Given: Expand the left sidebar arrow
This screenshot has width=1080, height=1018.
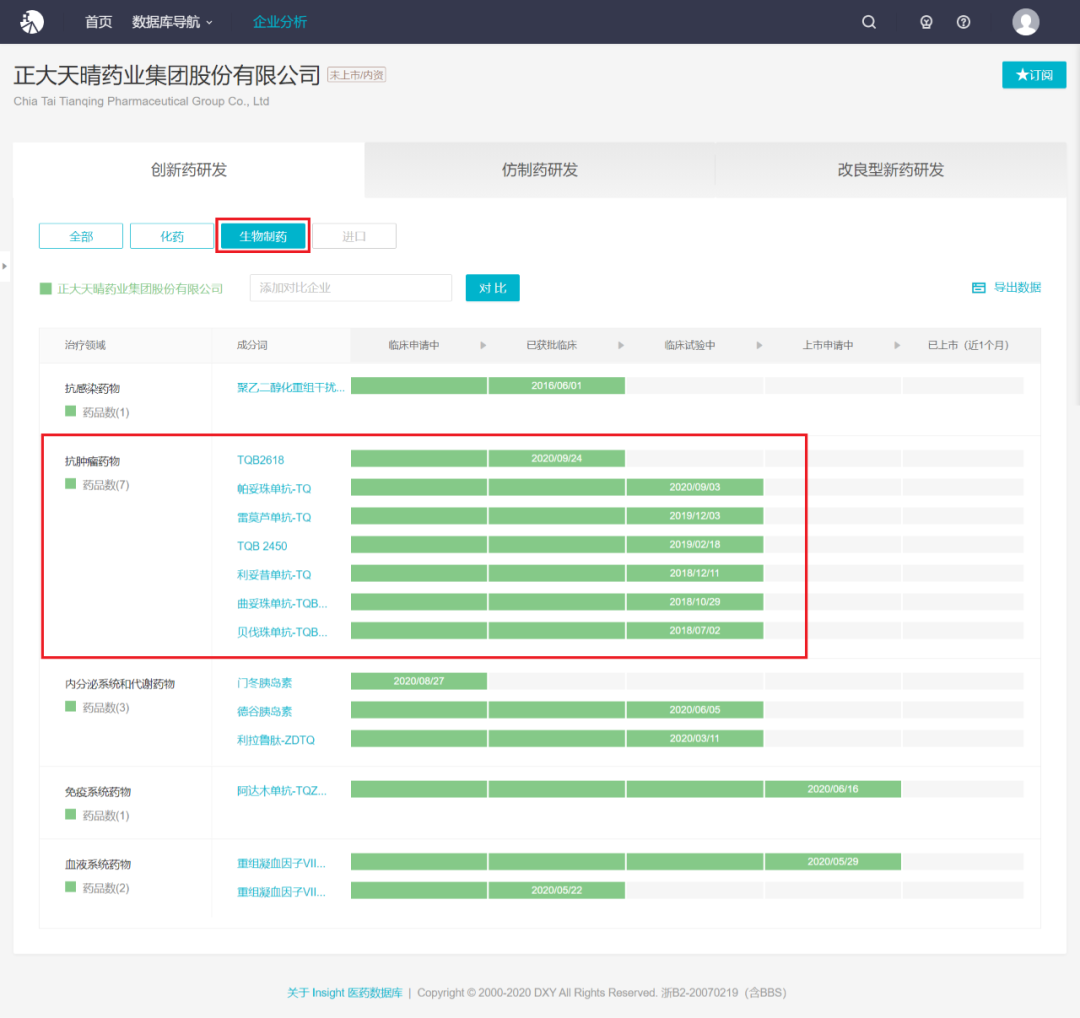Looking at the screenshot, I should coord(4,266).
